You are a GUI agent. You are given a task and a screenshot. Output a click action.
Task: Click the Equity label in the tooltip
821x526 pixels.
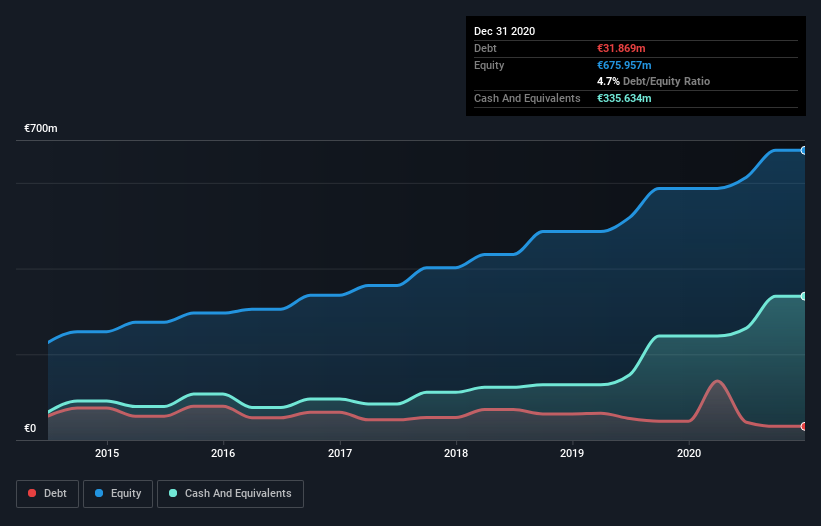point(489,65)
